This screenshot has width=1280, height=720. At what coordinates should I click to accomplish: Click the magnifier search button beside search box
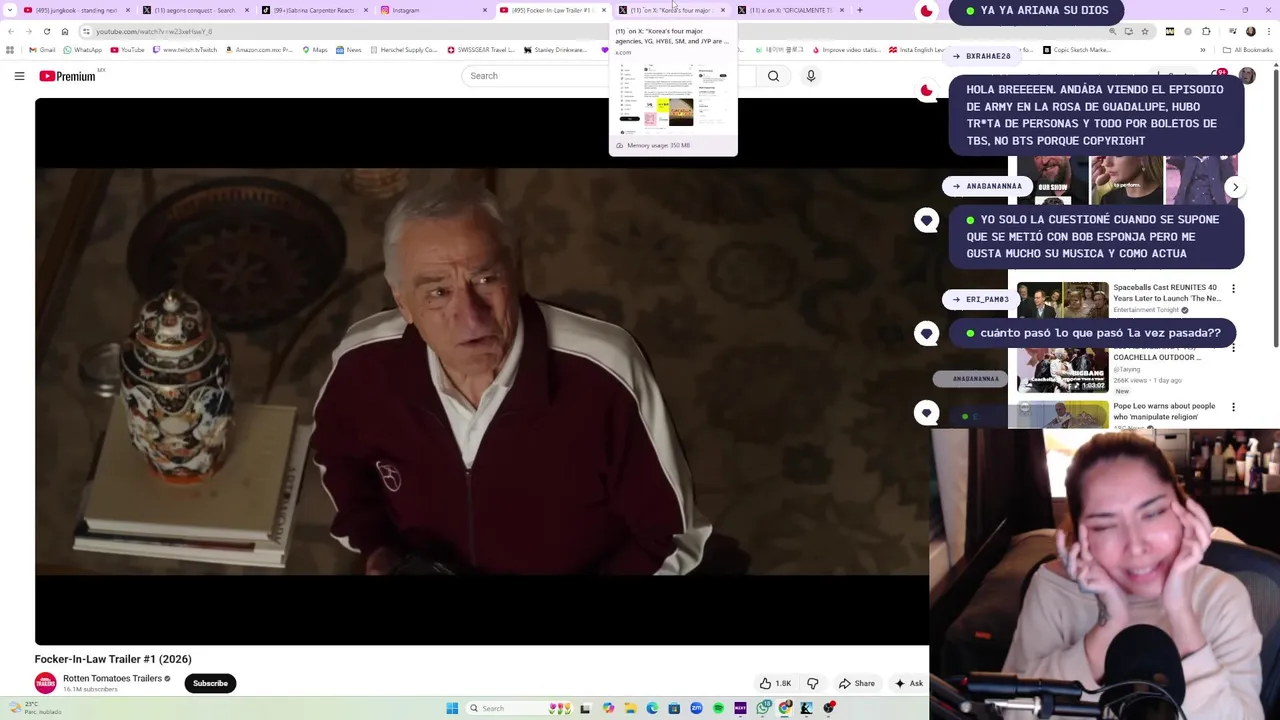pos(773,76)
